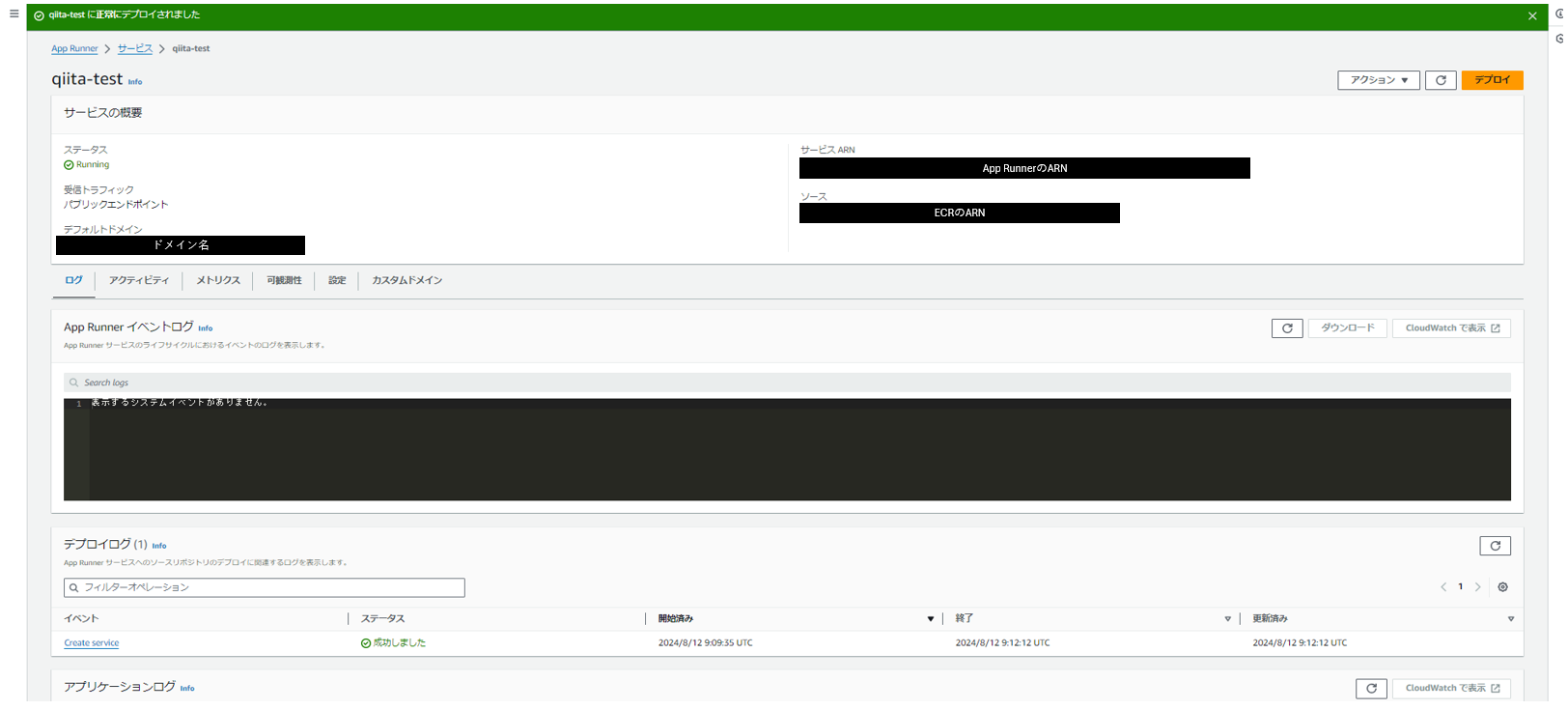Viewport: 1568px width, 710px height.
Task: Click Info link next to deploy log heading
Action: coord(159,546)
